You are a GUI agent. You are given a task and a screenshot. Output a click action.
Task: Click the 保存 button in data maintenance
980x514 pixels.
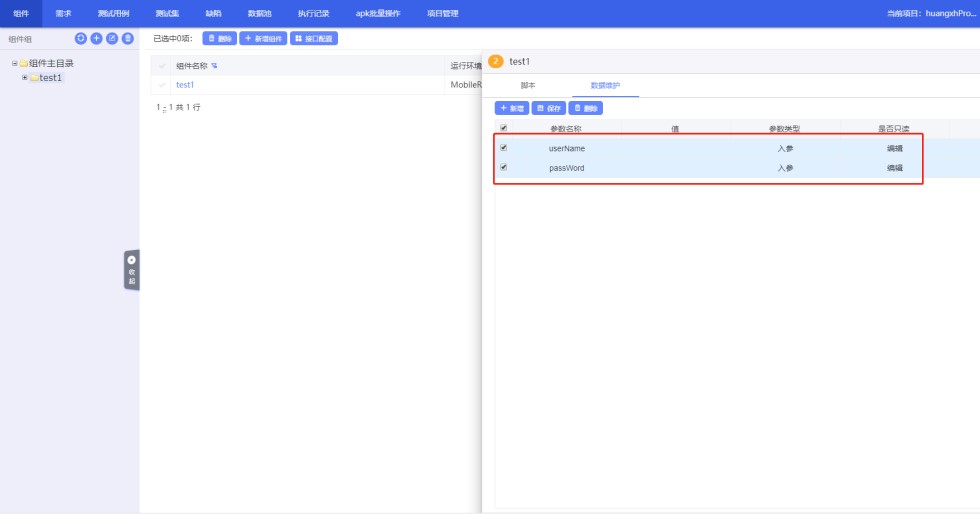(549, 108)
